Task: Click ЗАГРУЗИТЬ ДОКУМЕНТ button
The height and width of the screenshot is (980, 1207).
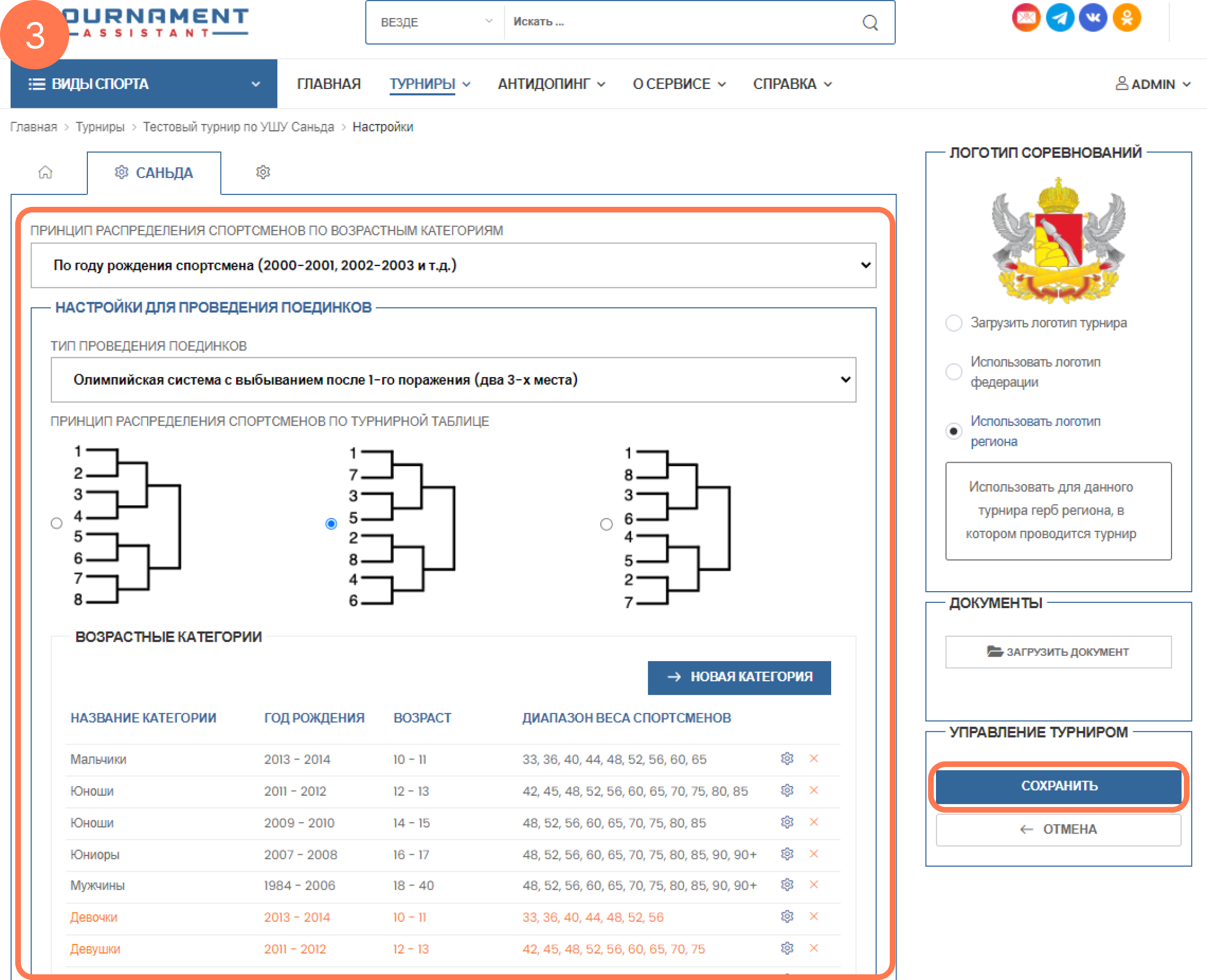Action: point(1058,651)
